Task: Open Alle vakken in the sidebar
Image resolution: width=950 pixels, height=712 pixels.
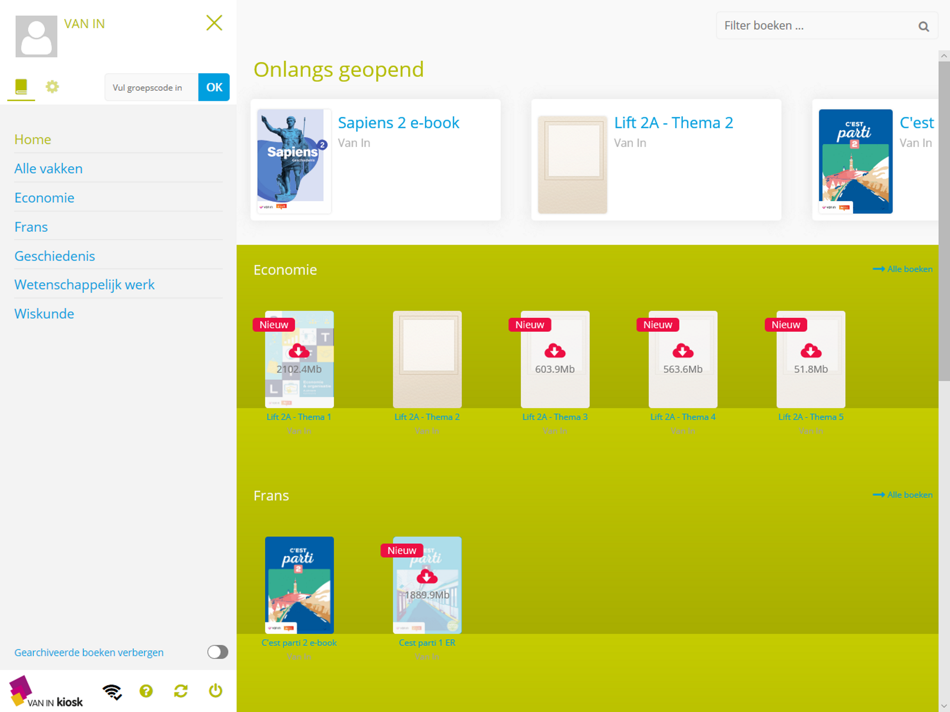Action: tap(48, 168)
